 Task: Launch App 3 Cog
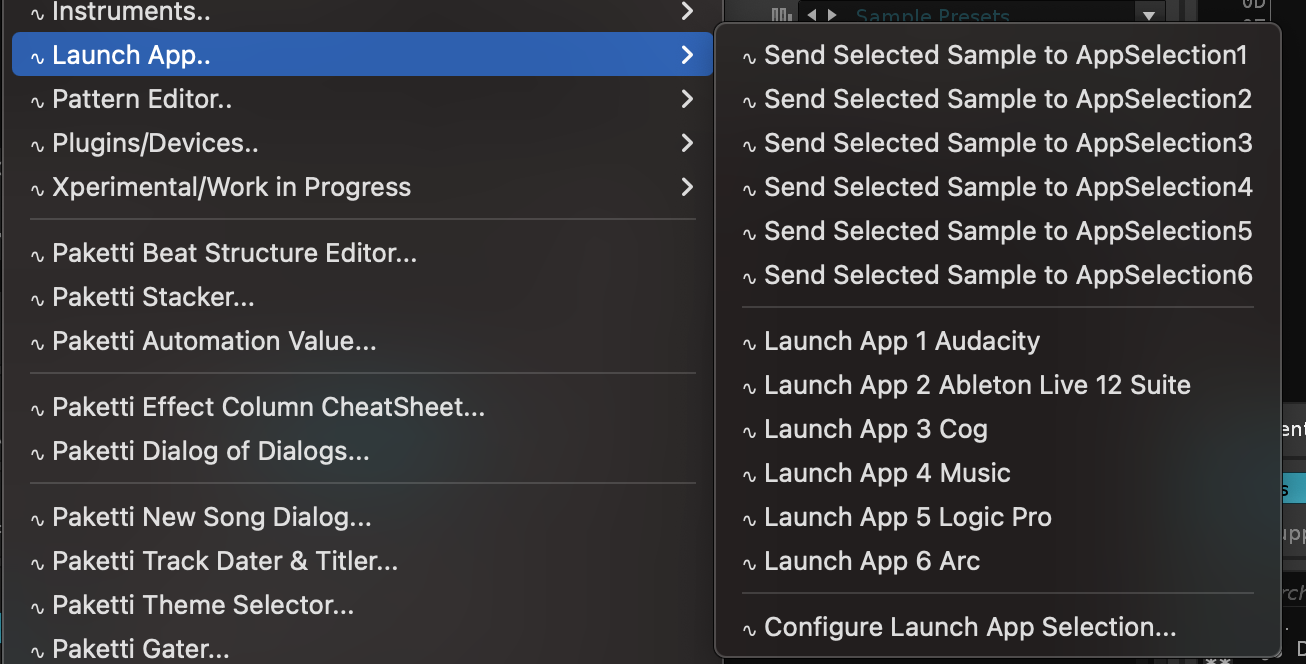click(x=875, y=429)
